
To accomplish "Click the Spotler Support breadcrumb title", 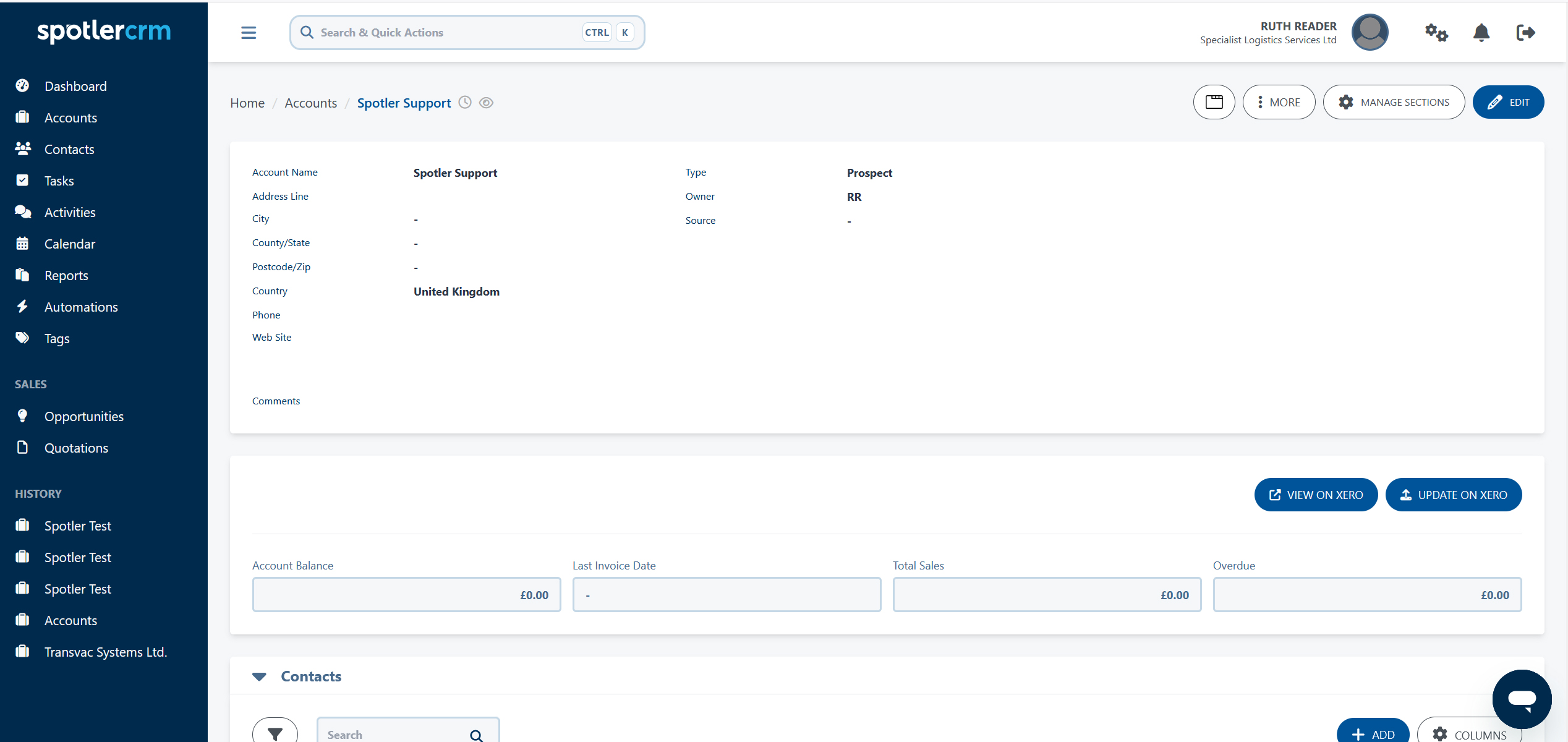I will click(404, 103).
